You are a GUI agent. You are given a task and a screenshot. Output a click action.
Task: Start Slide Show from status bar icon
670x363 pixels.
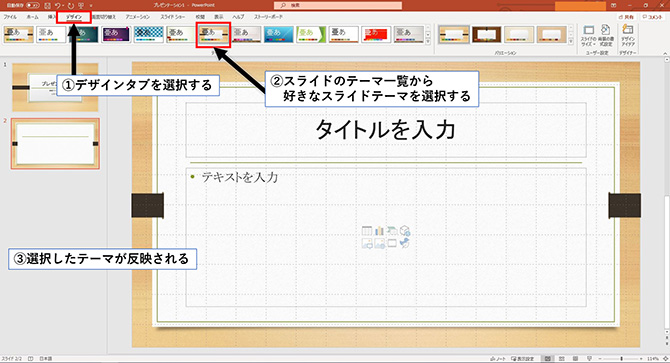tap(589, 359)
